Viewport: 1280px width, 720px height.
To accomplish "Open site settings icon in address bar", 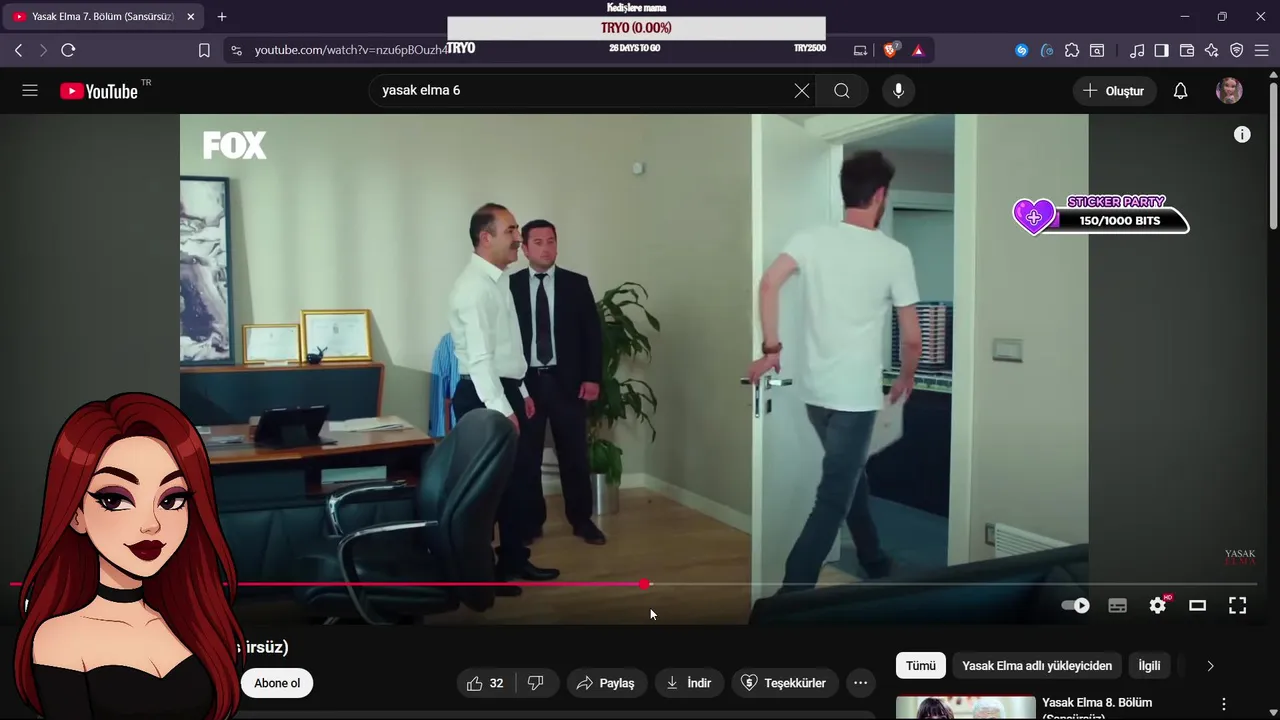I will 236,50.
